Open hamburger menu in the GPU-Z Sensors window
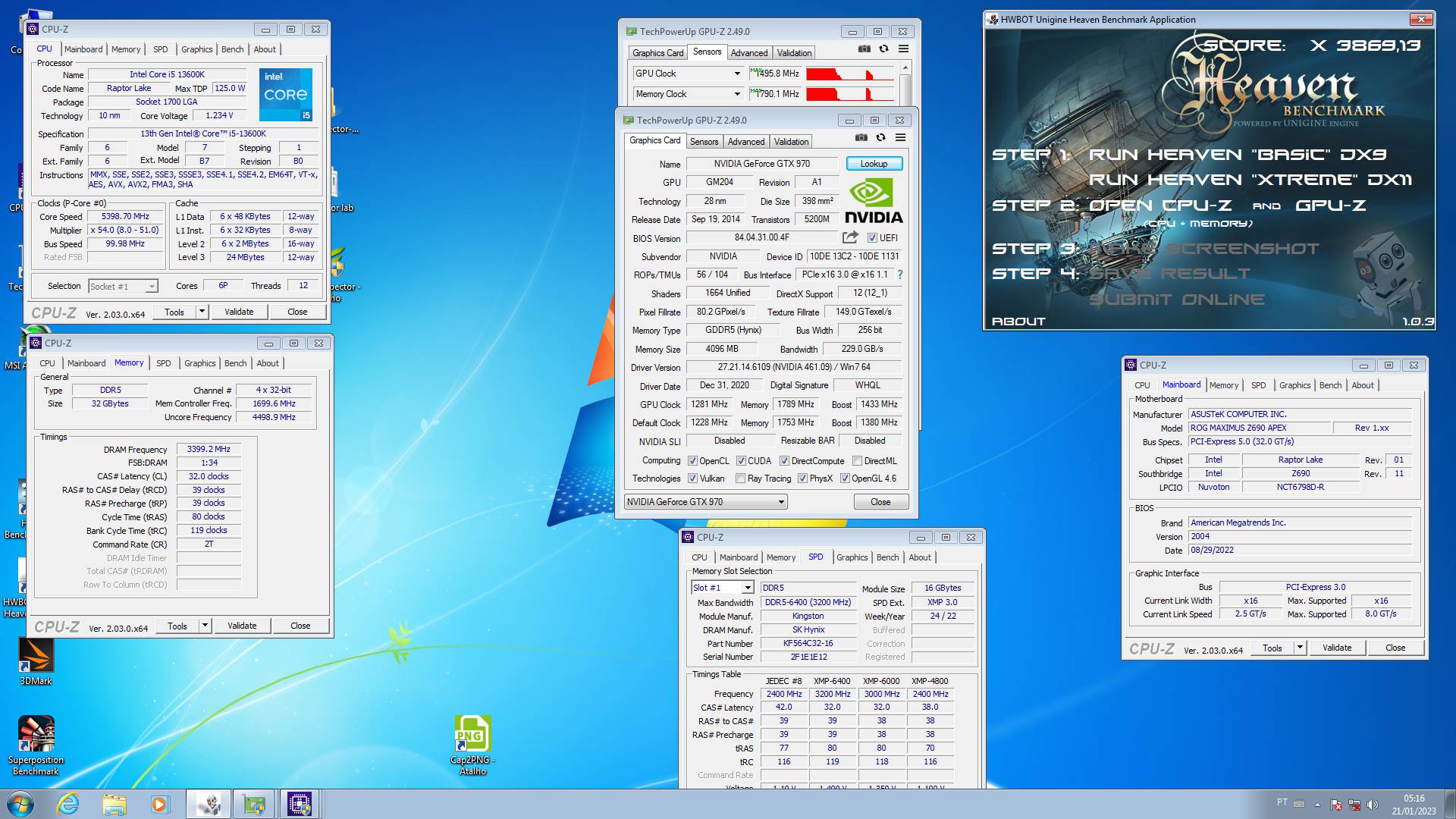This screenshot has width=1456, height=819. click(x=903, y=49)
